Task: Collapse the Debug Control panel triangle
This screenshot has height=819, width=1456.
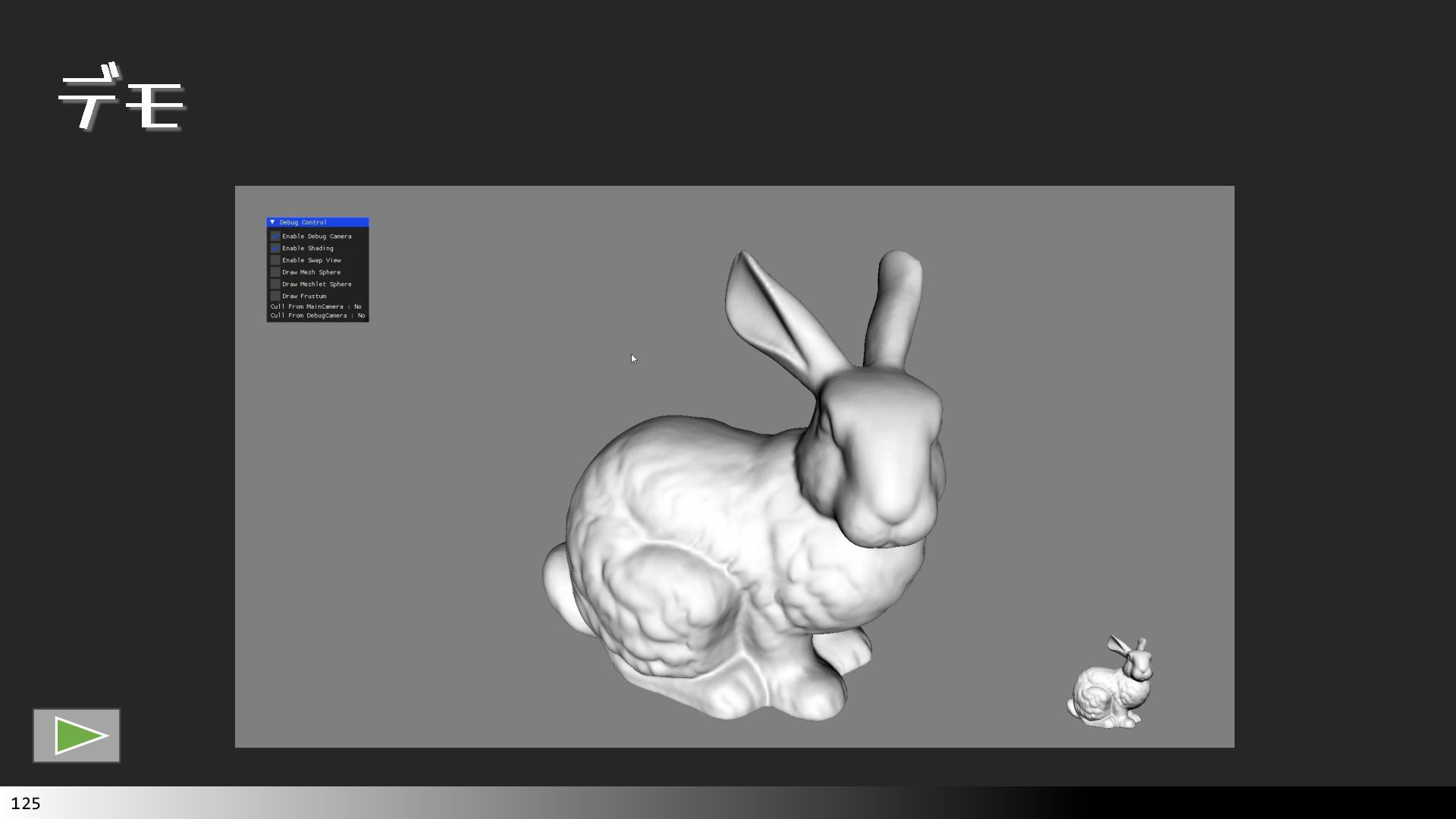Action: (272, 222)
